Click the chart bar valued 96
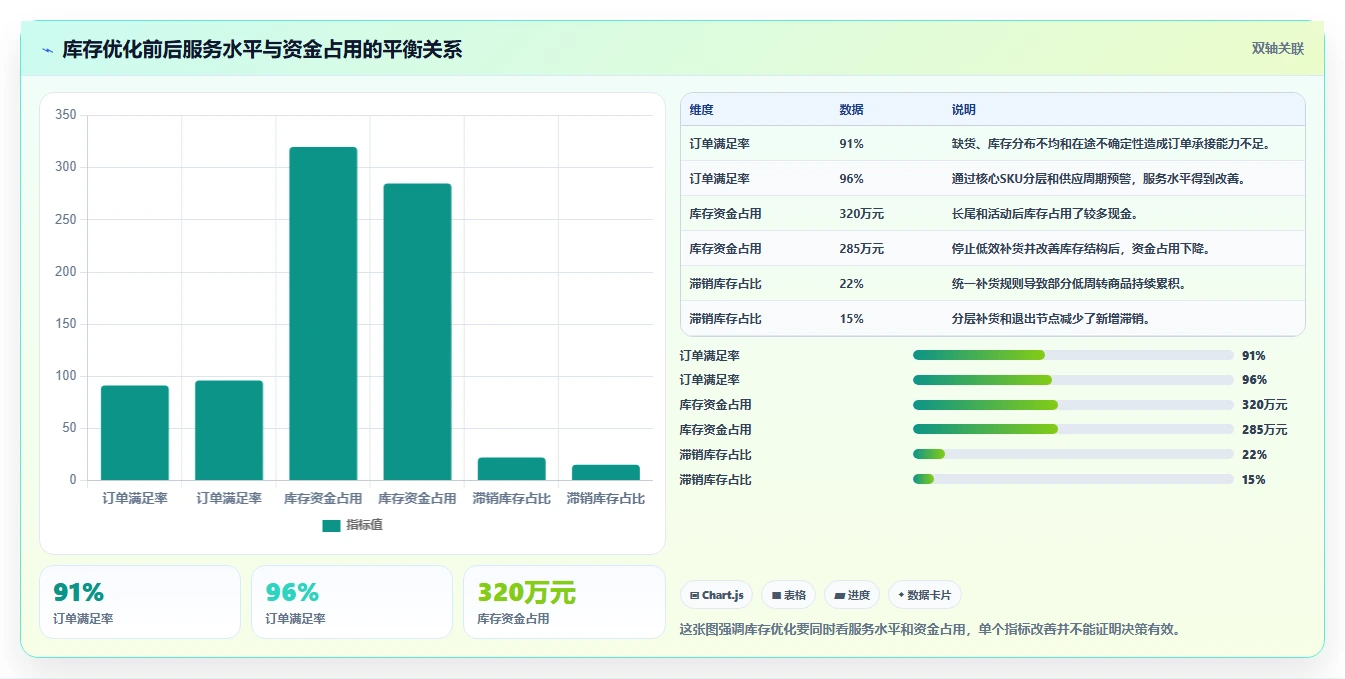 [229, 430]
